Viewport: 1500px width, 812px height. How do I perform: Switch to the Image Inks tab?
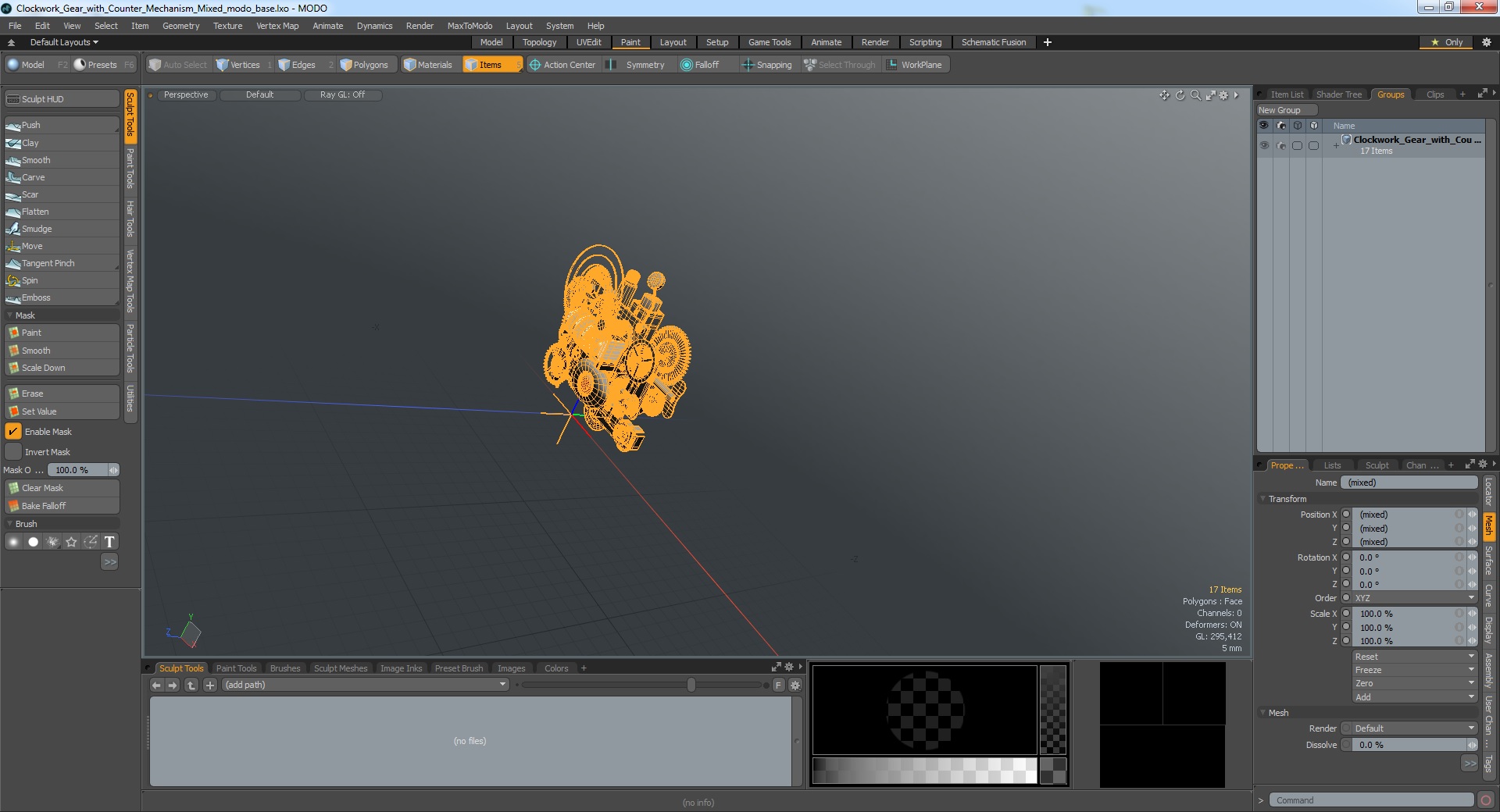coord(401,668)
